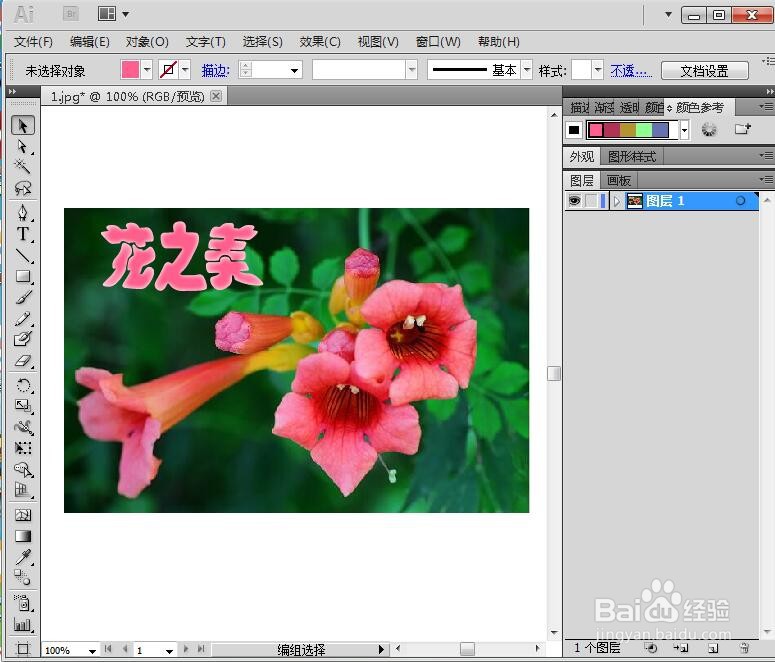Switch to the 画板 tab
The height and width of the screenshot is (662, 775).
[618, 180]
